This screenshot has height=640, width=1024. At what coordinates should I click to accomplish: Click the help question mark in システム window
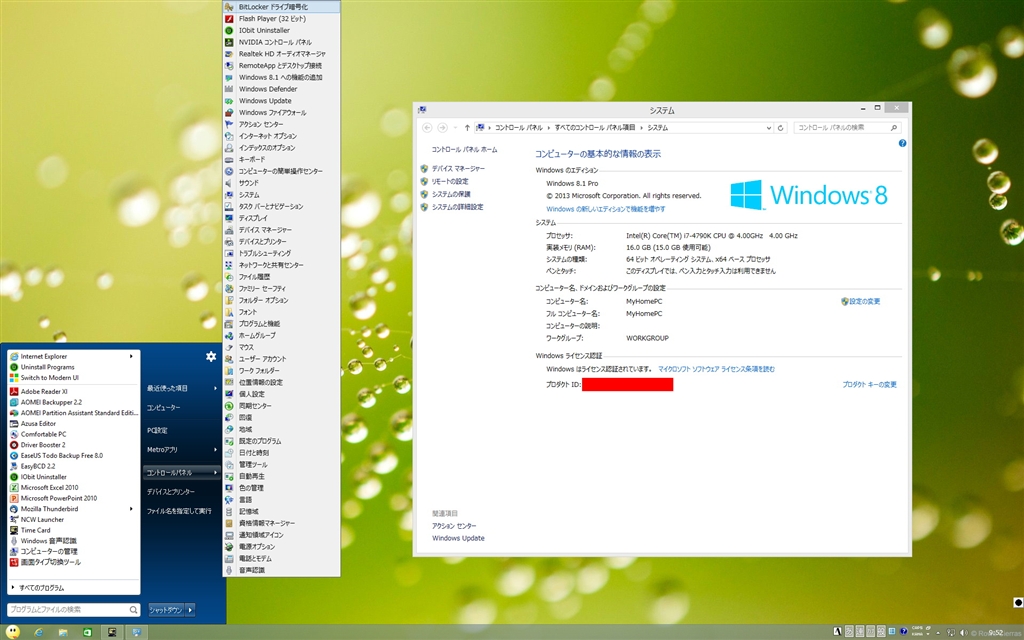click(903, 143)
